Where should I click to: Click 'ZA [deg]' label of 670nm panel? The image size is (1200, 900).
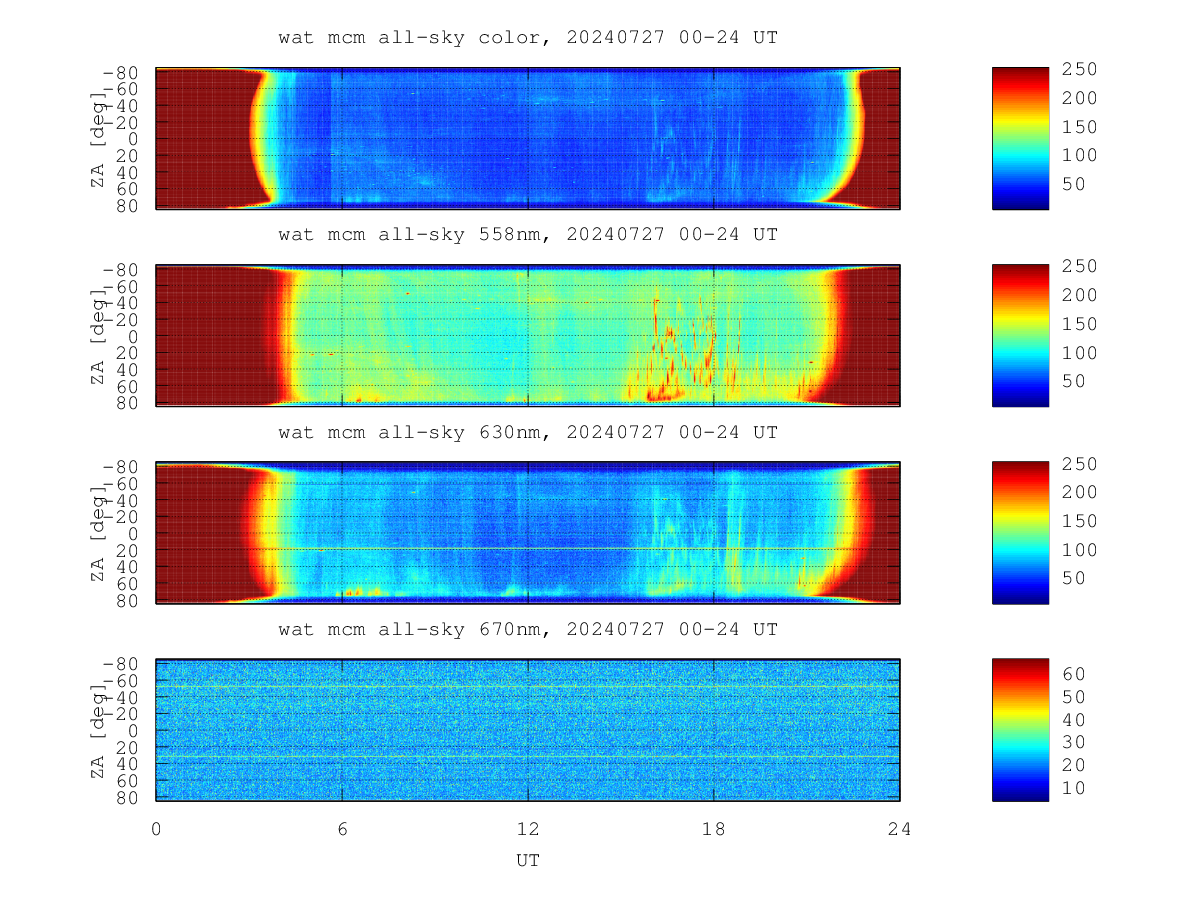(97, 731)
